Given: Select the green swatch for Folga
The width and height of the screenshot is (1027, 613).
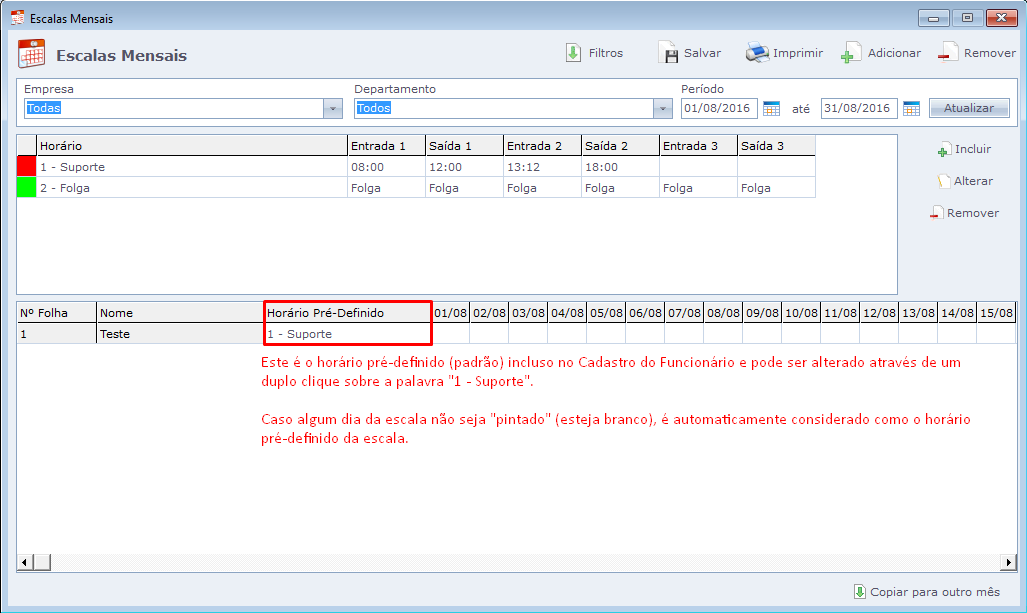Looking at the screenshot, I should (26, 188).
